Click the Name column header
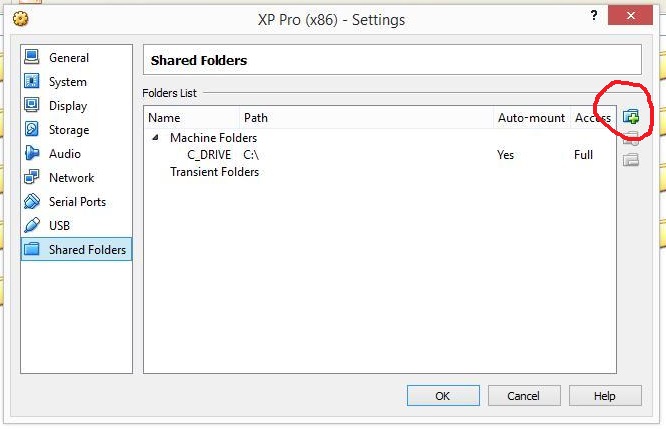The height and width of the screenshot is (429, 666). 164,118
